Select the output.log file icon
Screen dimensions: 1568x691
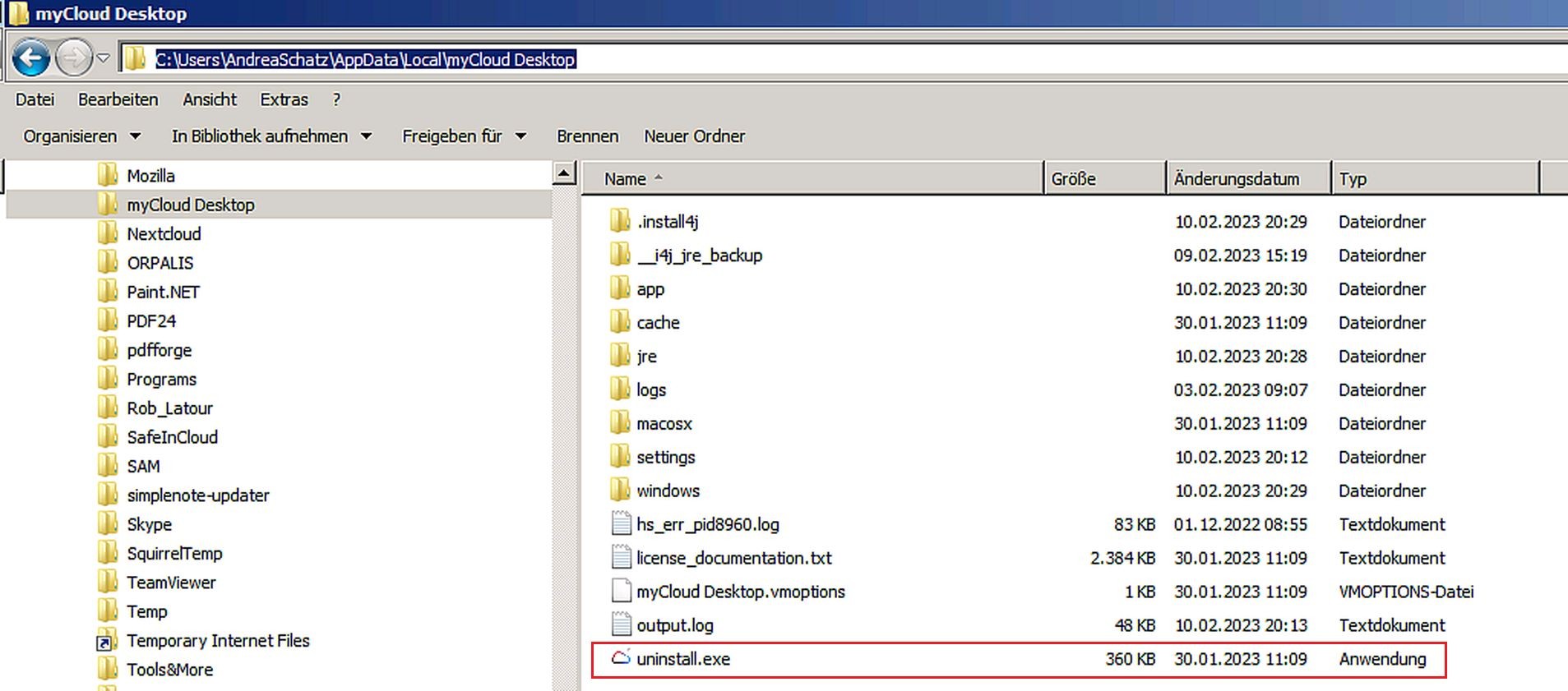click(x=621, y=625)
